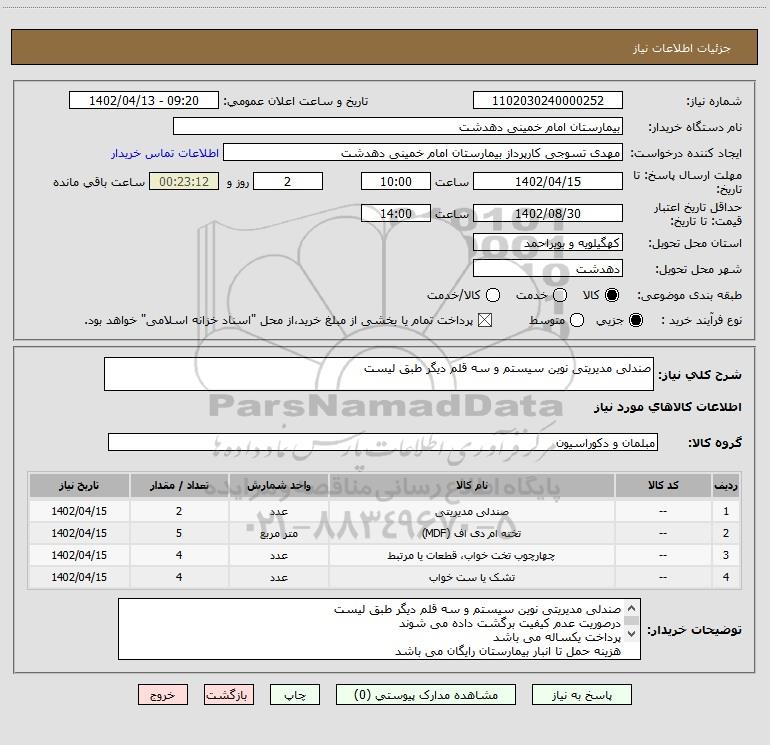Click the جزئیات اطلاعات نیاز header title

[x=682, y=48]
